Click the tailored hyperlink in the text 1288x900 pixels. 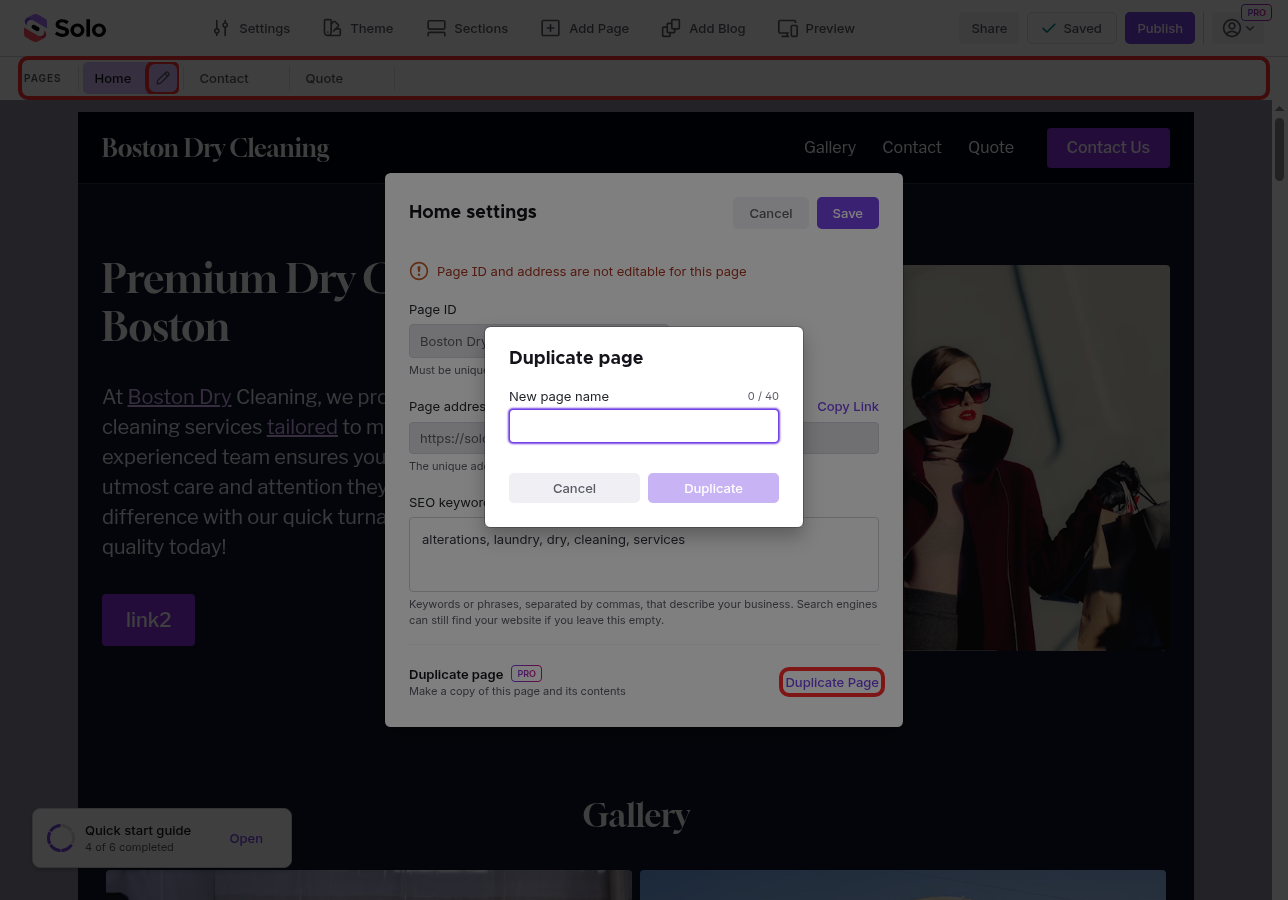click(x=302, y=427)
